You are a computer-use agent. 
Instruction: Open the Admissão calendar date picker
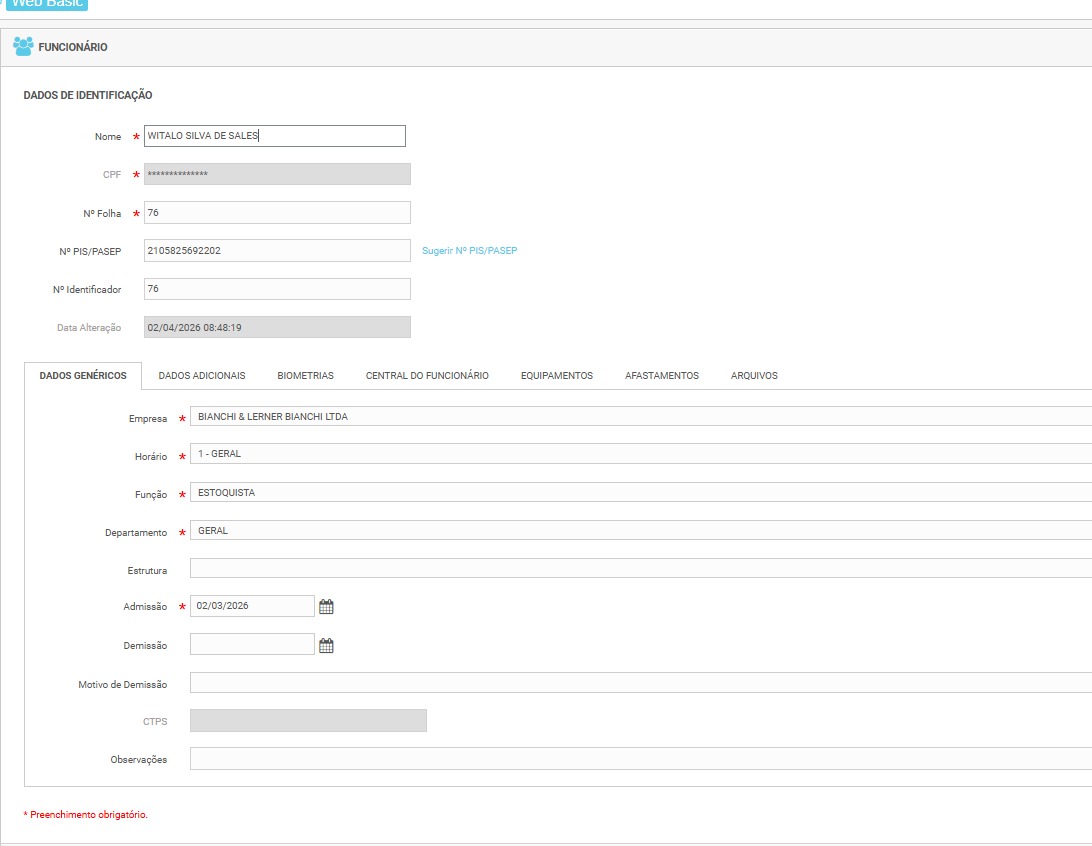(326, 606)
